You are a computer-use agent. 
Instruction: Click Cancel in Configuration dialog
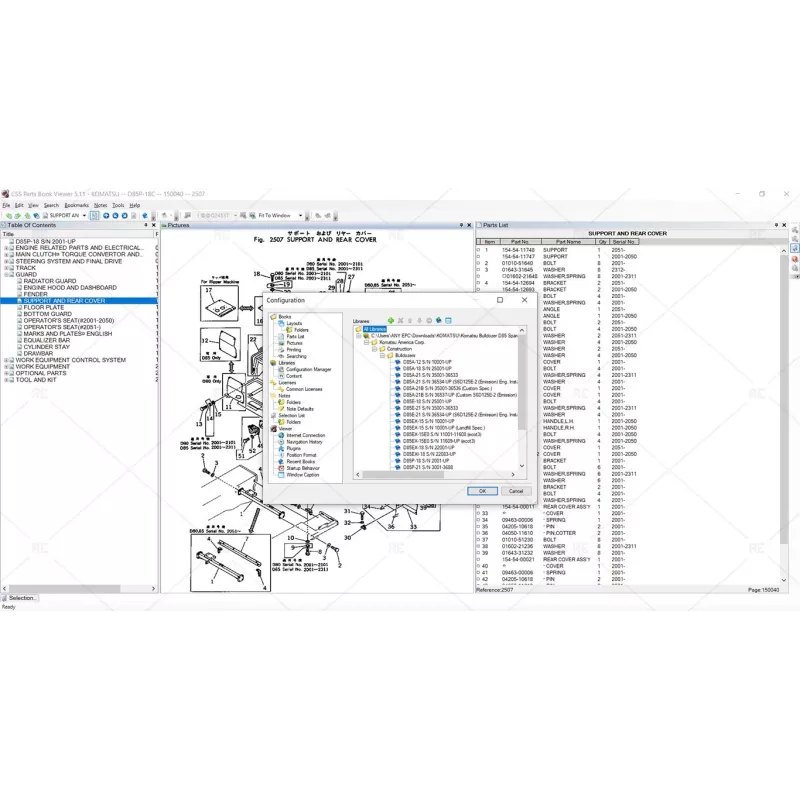tap(515, 491)
